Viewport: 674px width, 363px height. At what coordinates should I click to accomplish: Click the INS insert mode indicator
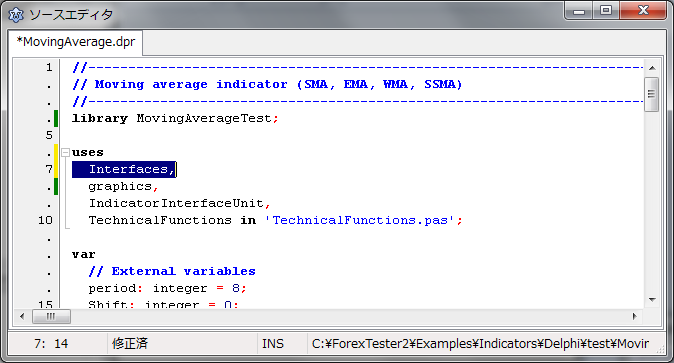[x=273, y=344]
